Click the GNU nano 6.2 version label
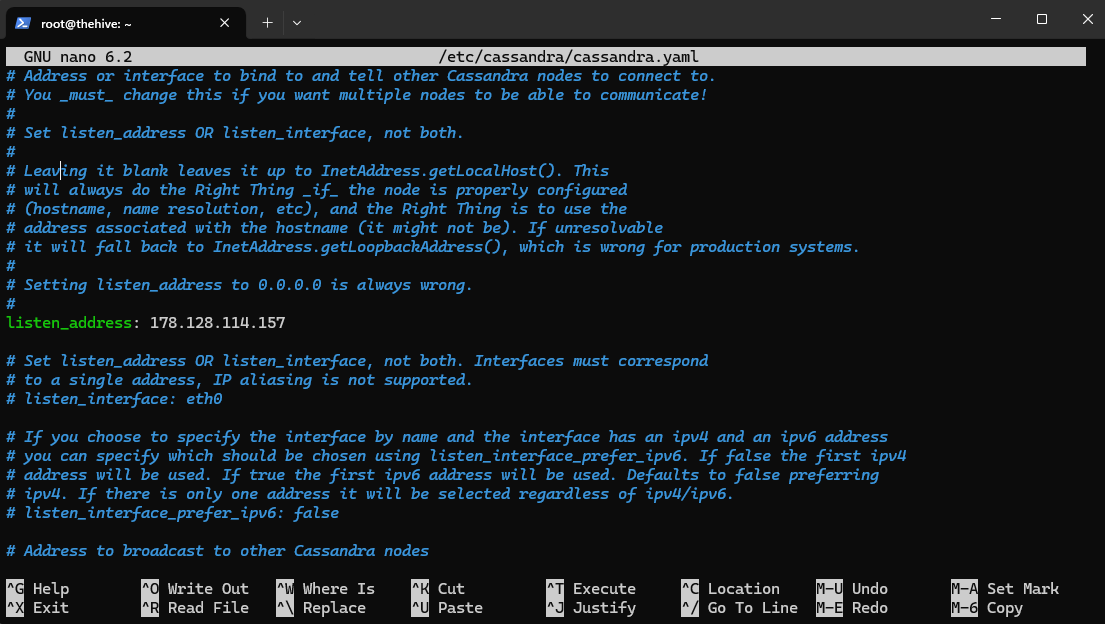The width and height of the screenshot is (1105, 624). pos(78,56)
